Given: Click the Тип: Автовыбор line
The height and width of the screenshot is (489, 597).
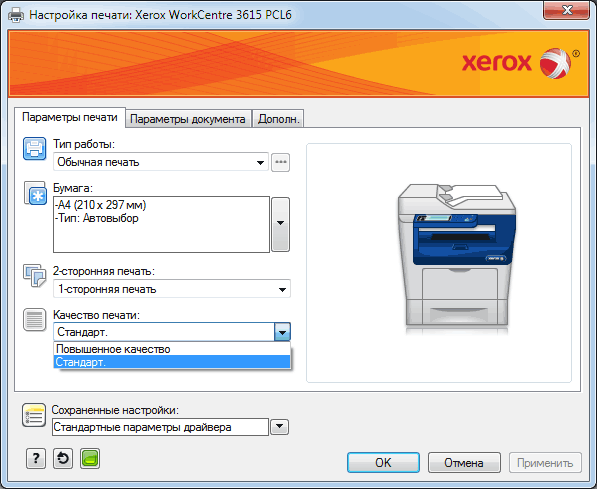Looking at the screenshot, I should (97, 218).
